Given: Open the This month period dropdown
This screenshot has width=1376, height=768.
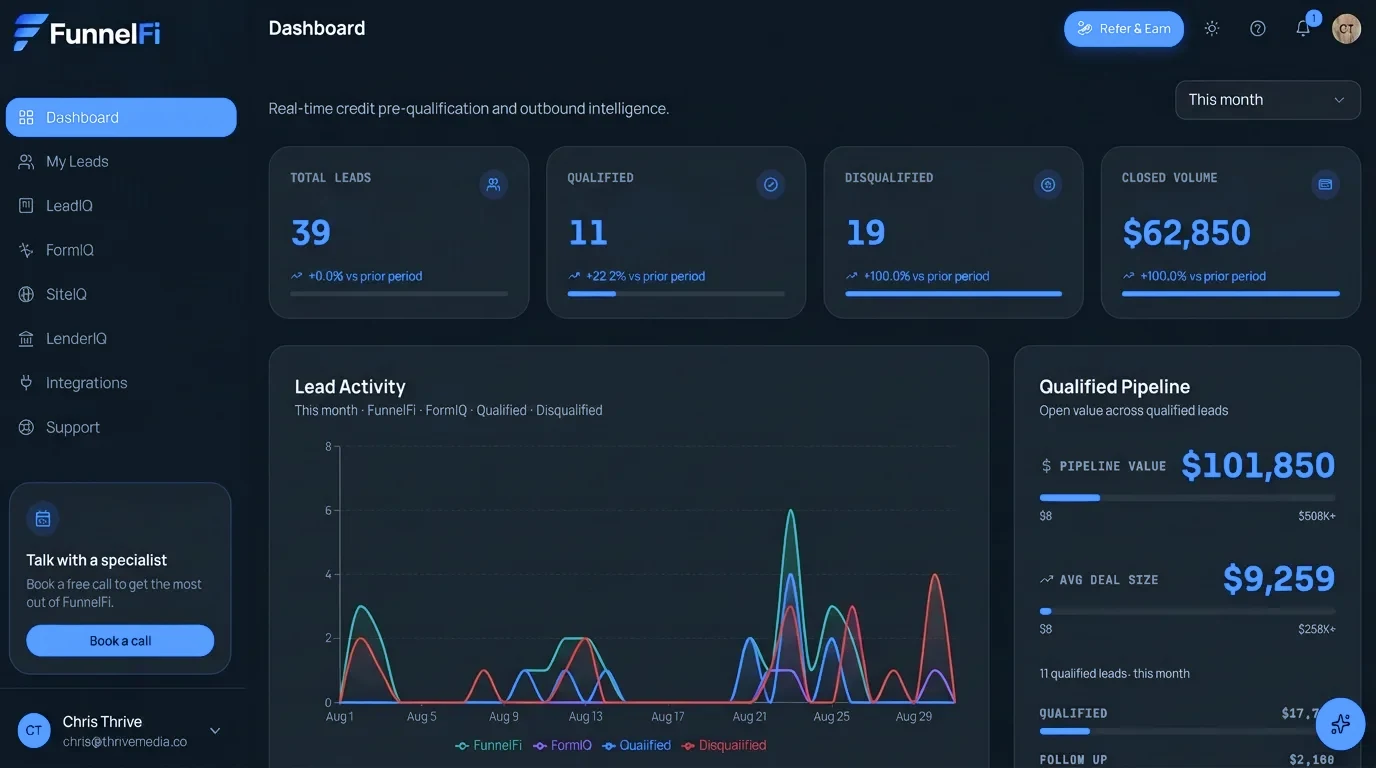Looking at the screenshot, I should 1267,100.
